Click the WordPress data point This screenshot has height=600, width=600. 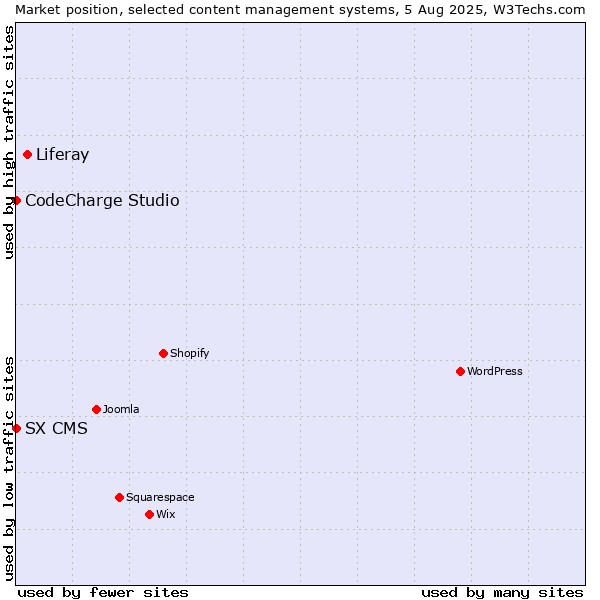click(x=460, y=371)
